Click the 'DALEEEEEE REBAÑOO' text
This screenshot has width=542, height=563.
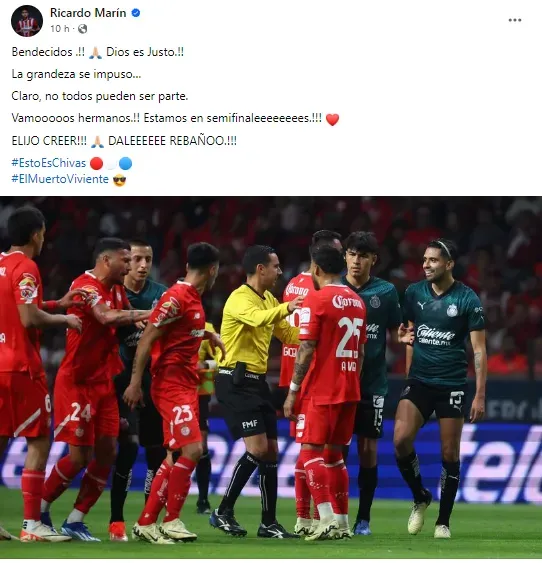[172, 141]
